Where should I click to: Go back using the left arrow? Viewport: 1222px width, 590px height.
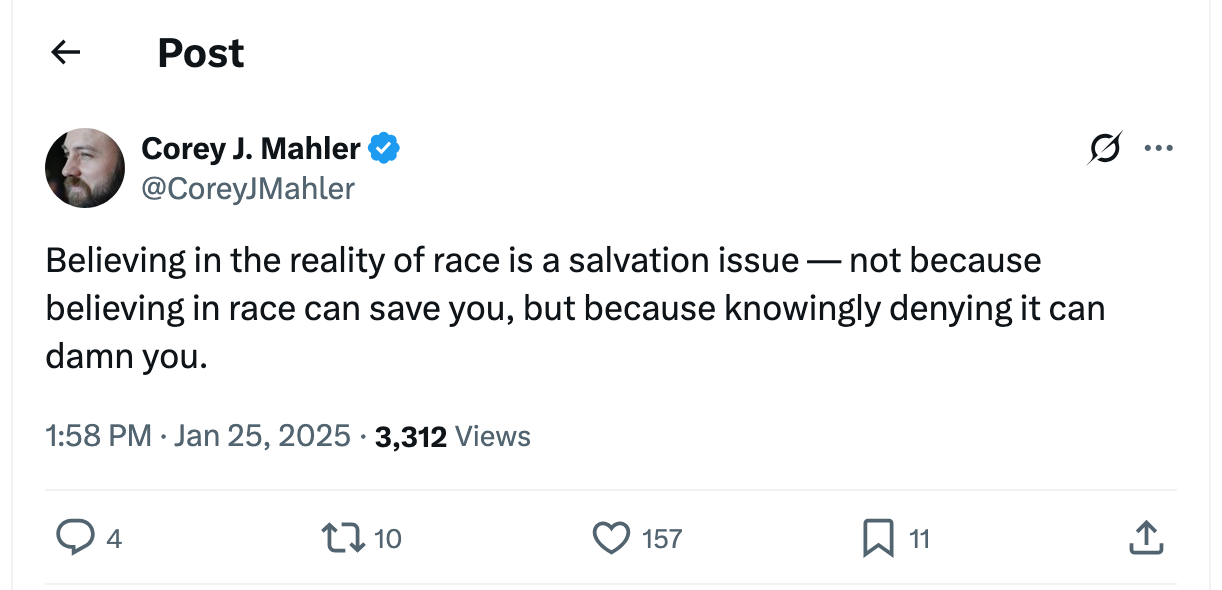66,53
